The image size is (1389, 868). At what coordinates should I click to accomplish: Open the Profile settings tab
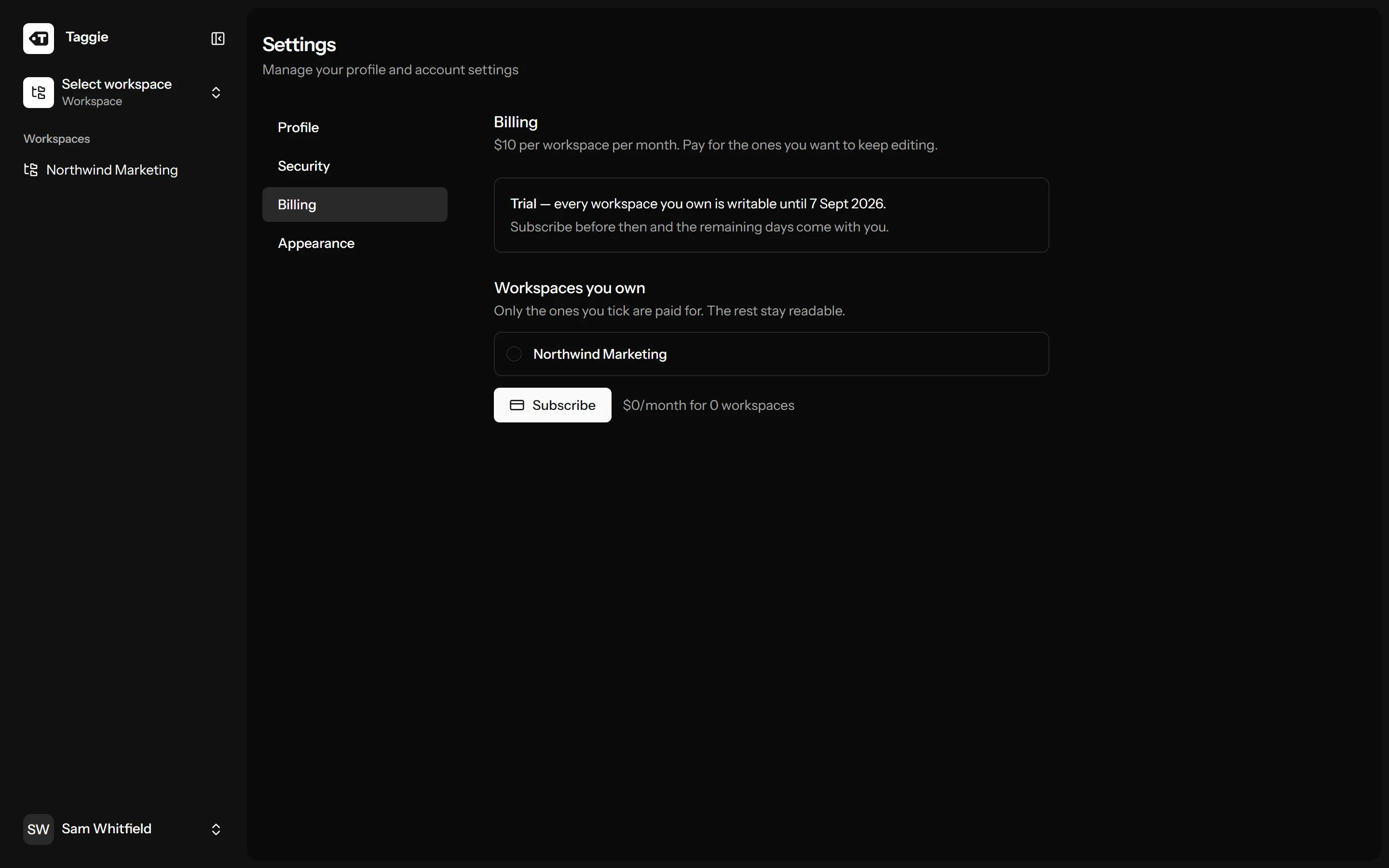[x=354, y=127]
